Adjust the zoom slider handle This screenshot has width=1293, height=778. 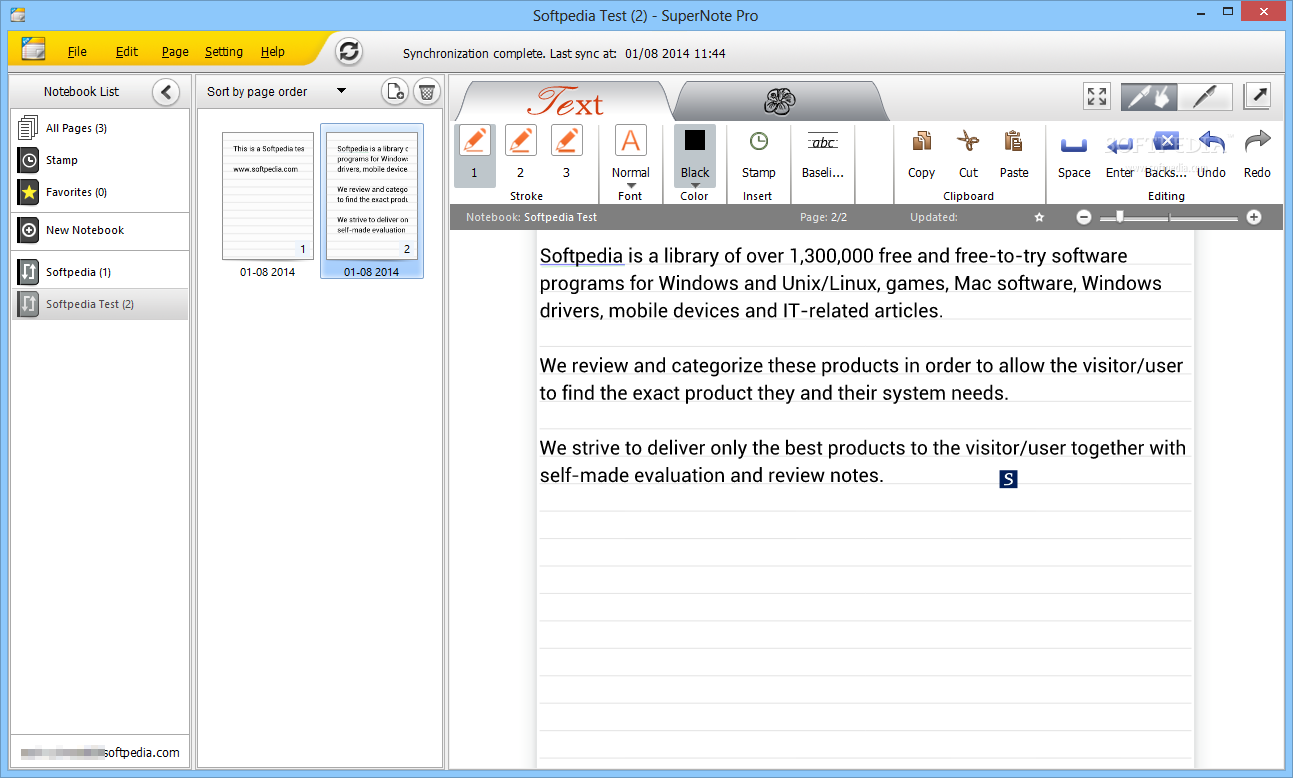coord(1119,217)
